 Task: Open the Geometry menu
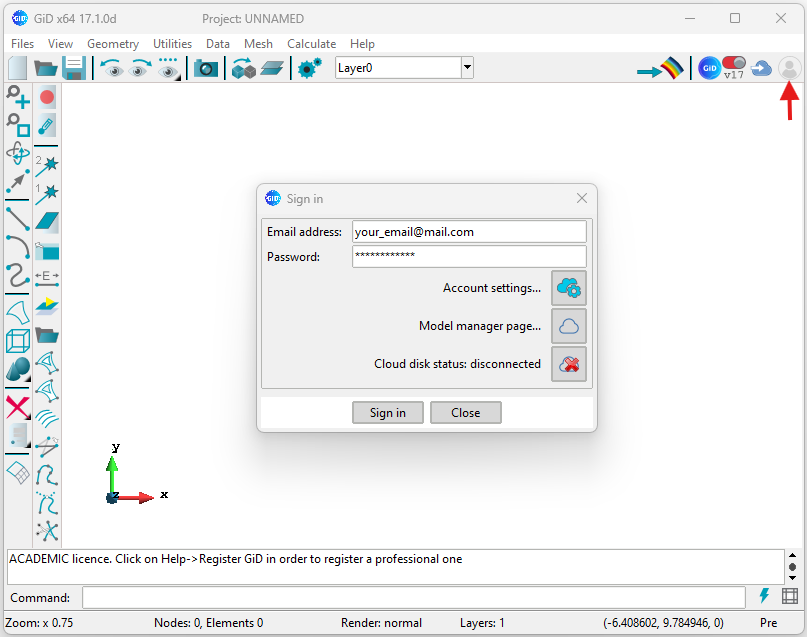113,44
